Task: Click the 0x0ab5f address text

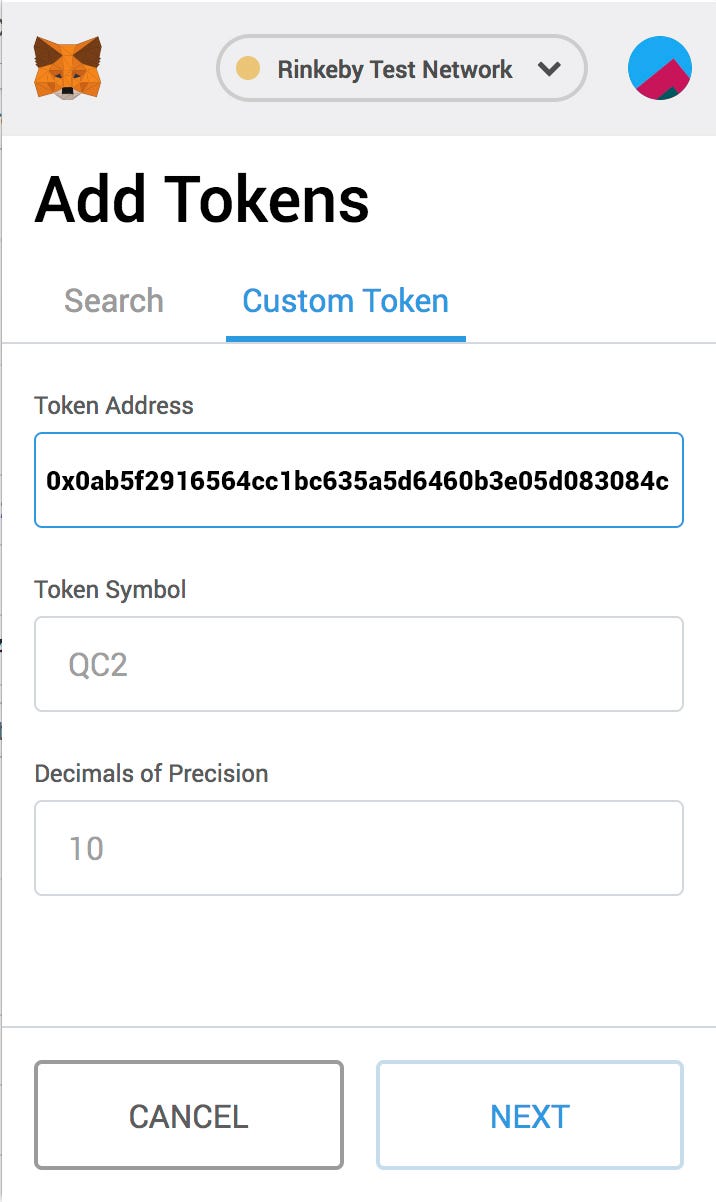Action: pyautogui.click(x=357, y=481)
